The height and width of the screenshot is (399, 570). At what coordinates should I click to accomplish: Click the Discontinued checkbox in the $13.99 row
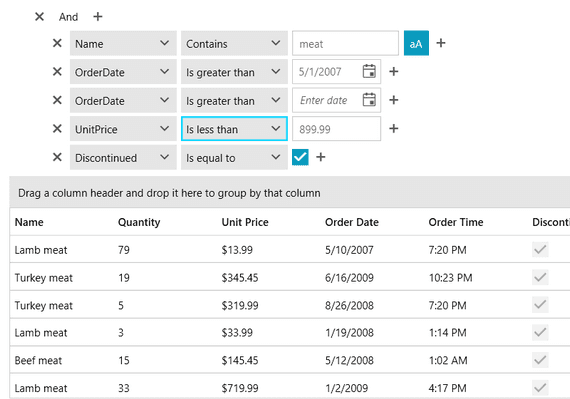(540, 250)
